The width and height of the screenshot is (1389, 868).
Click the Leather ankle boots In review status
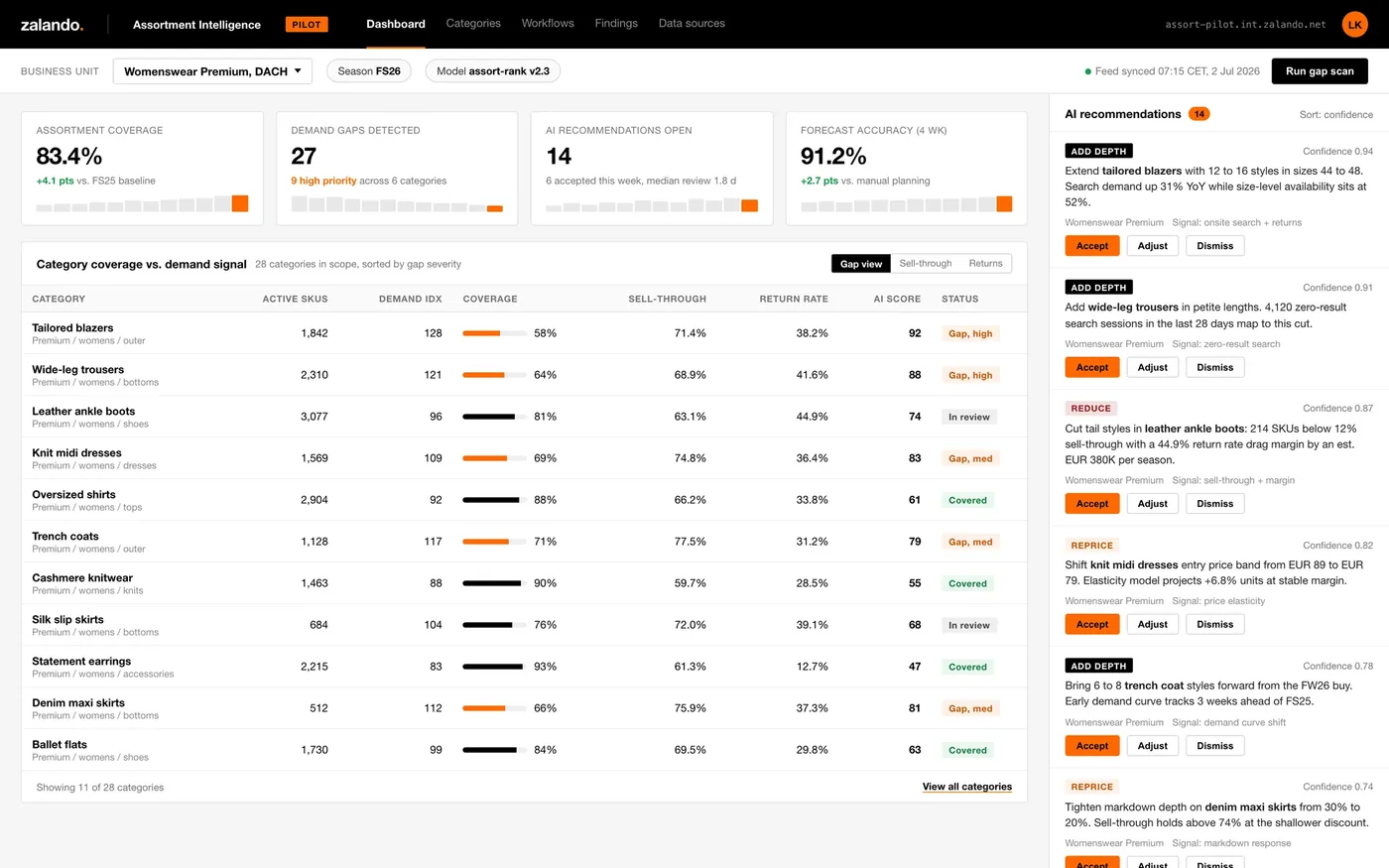click(x=969, y=417)
